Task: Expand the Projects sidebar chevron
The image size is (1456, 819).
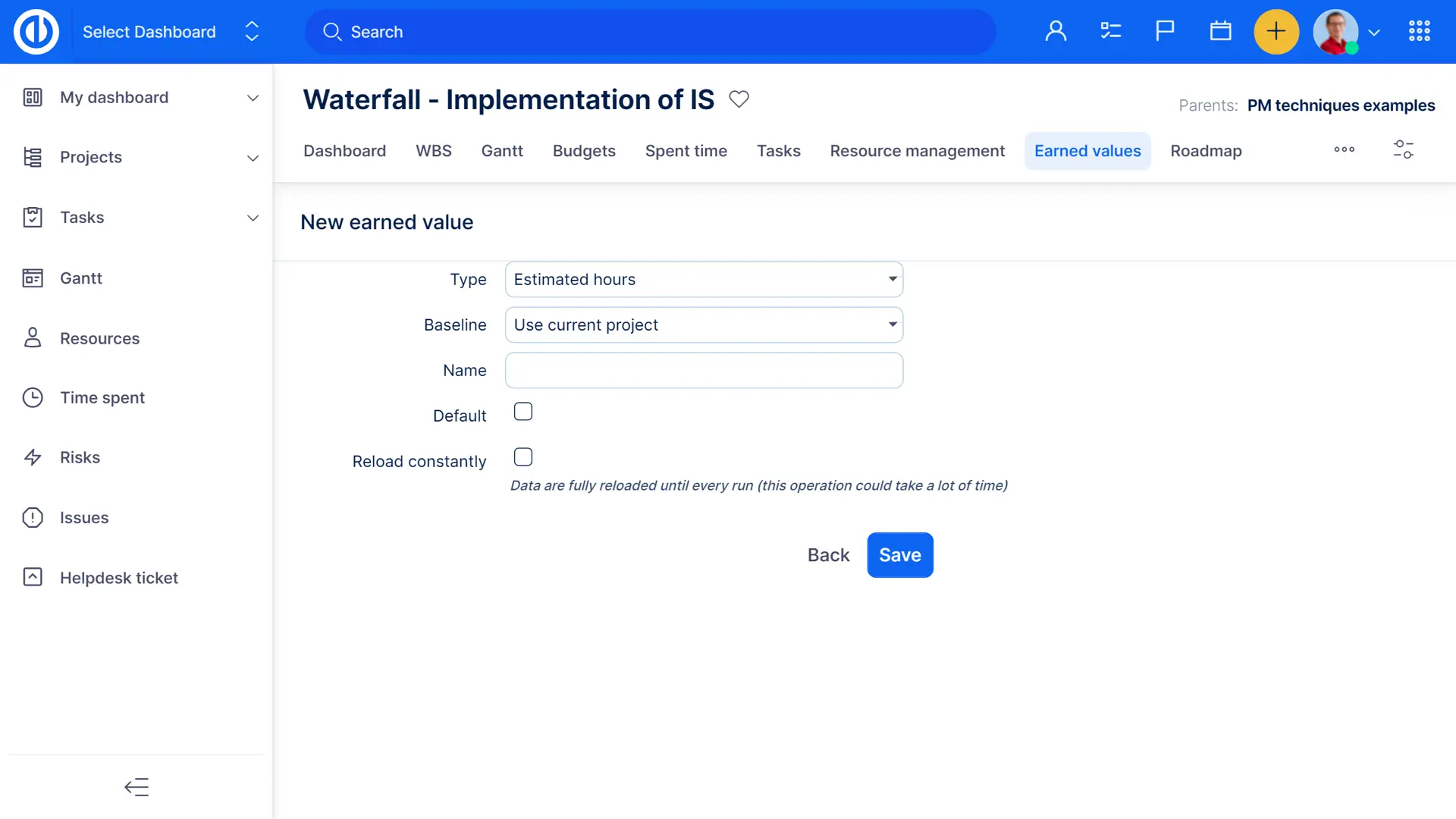Action: coord(253,158)
